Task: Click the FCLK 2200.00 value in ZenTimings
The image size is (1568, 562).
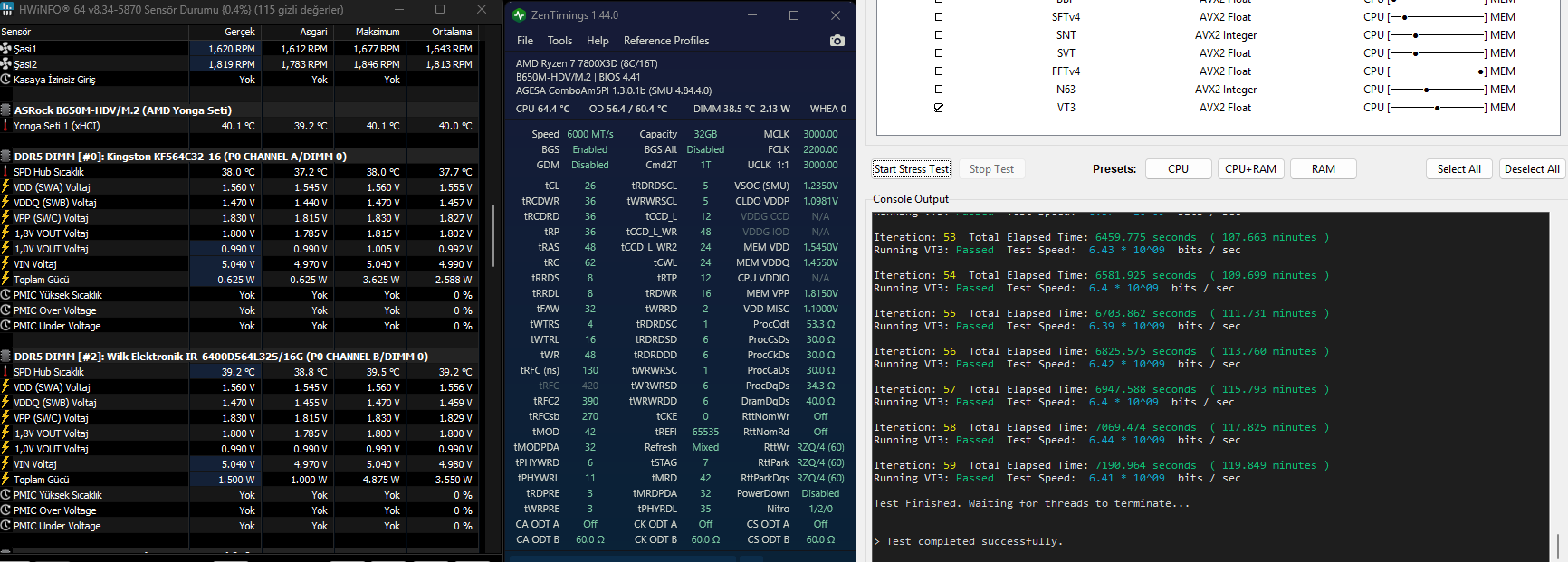Action: (820, 149)
